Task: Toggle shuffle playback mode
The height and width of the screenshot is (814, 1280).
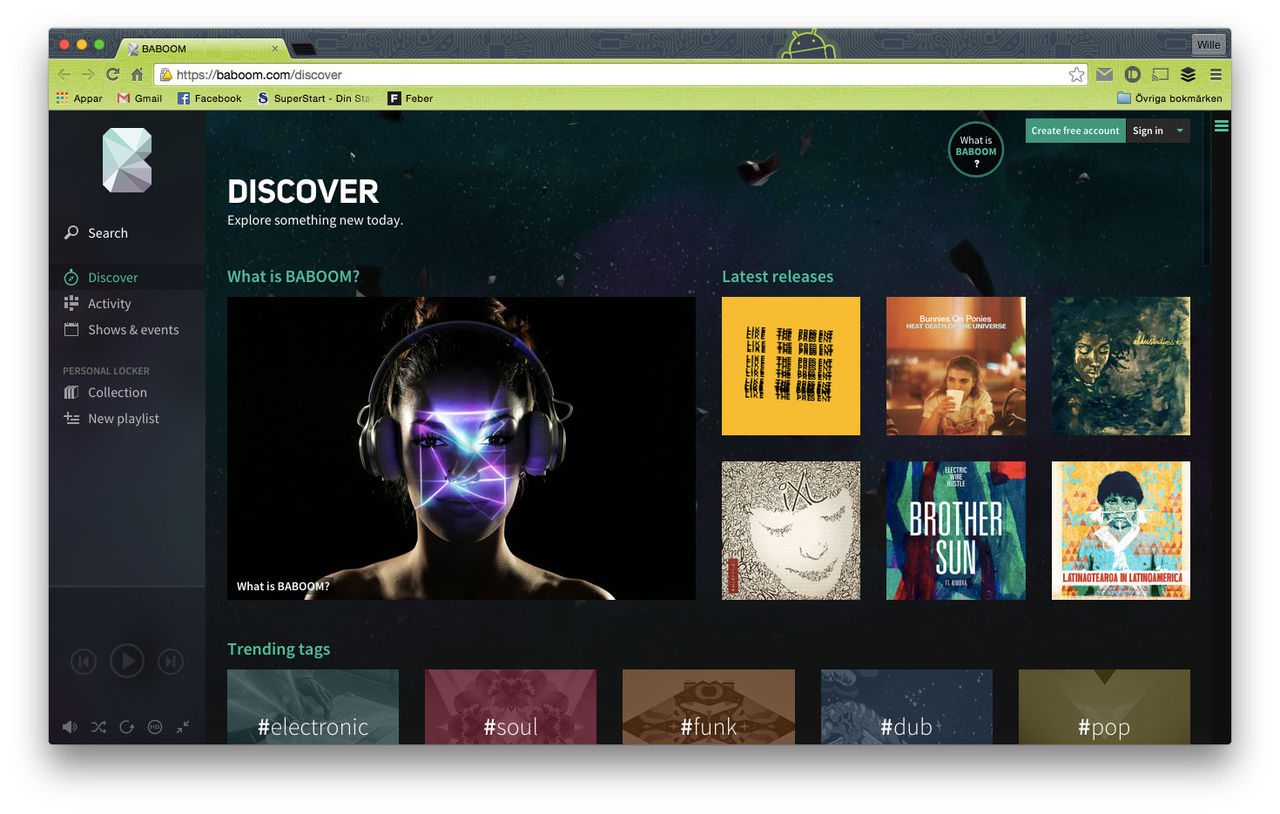Action: coord(98,727)
